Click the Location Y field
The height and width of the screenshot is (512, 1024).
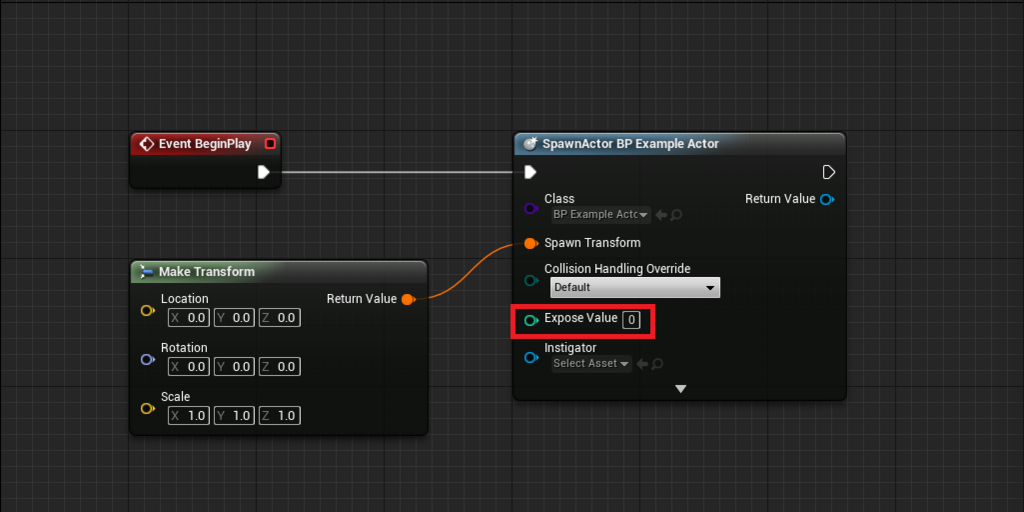pos(234,318)
